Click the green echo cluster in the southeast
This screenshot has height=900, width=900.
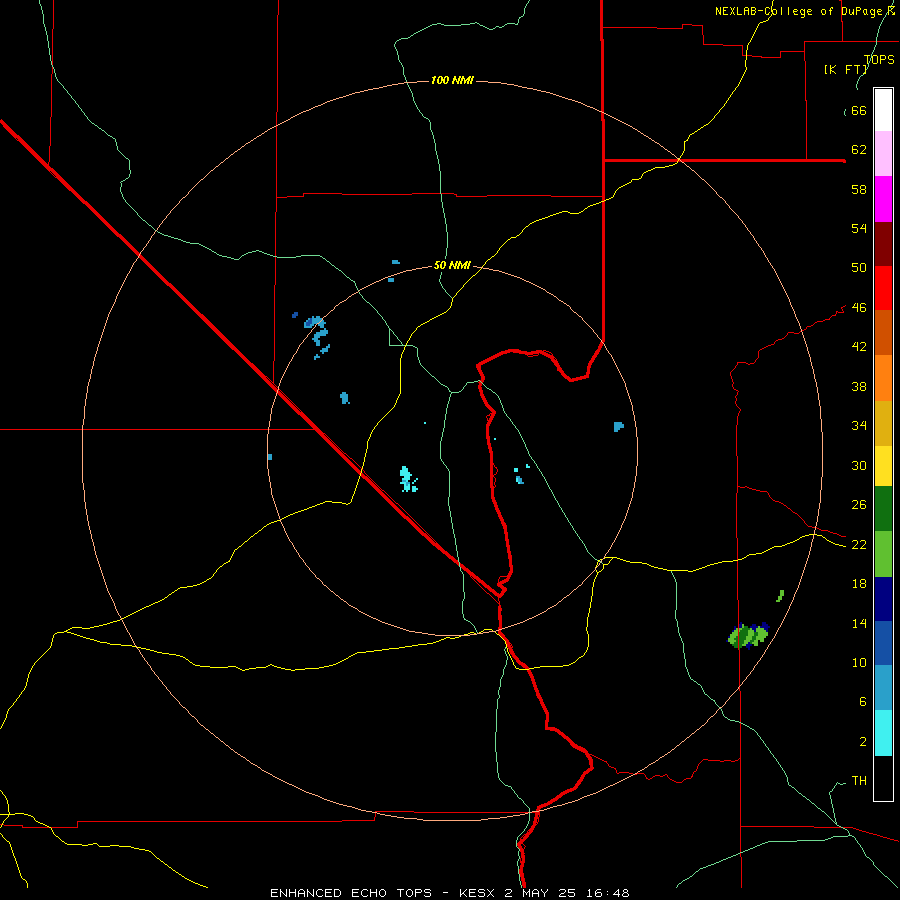[748, 636]
